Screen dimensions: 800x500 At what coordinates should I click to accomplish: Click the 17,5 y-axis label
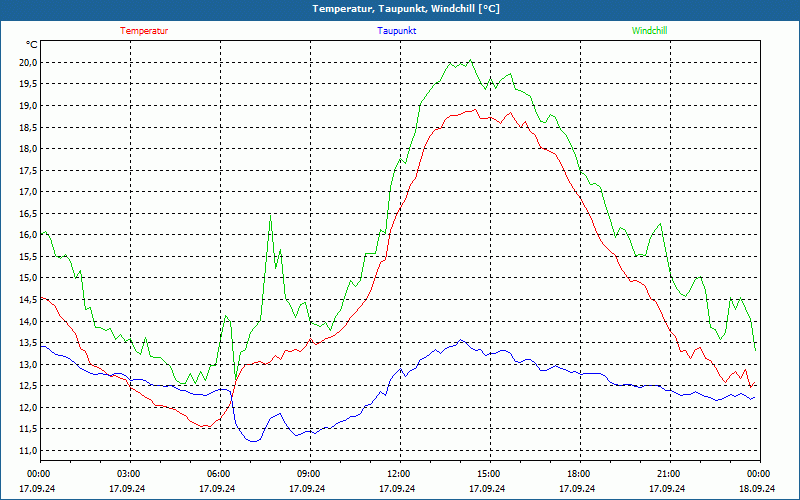28,170
